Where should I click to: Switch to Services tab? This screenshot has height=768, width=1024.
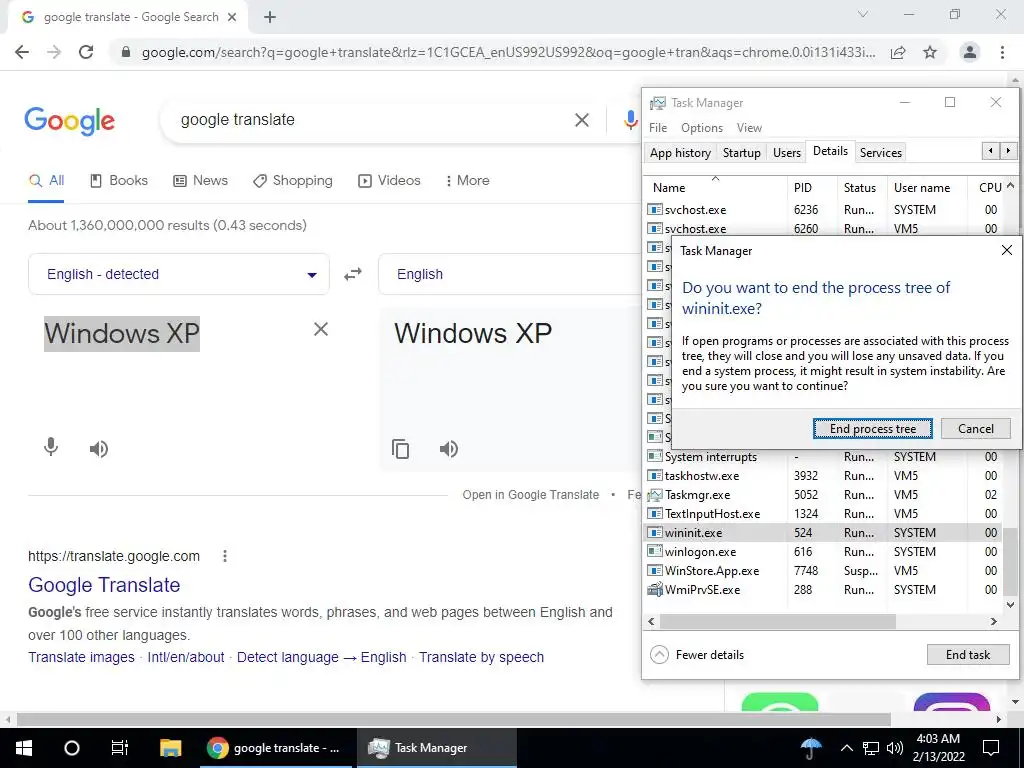point(880,153)
